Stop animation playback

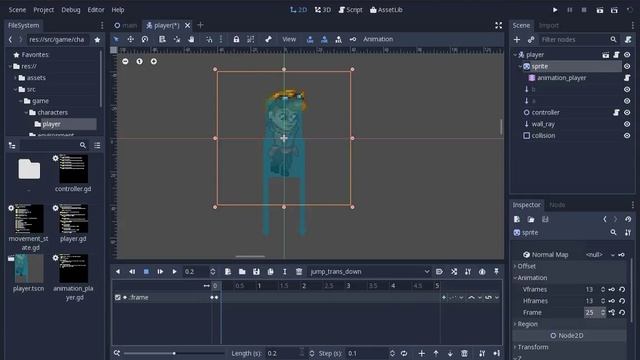point(146,271)
